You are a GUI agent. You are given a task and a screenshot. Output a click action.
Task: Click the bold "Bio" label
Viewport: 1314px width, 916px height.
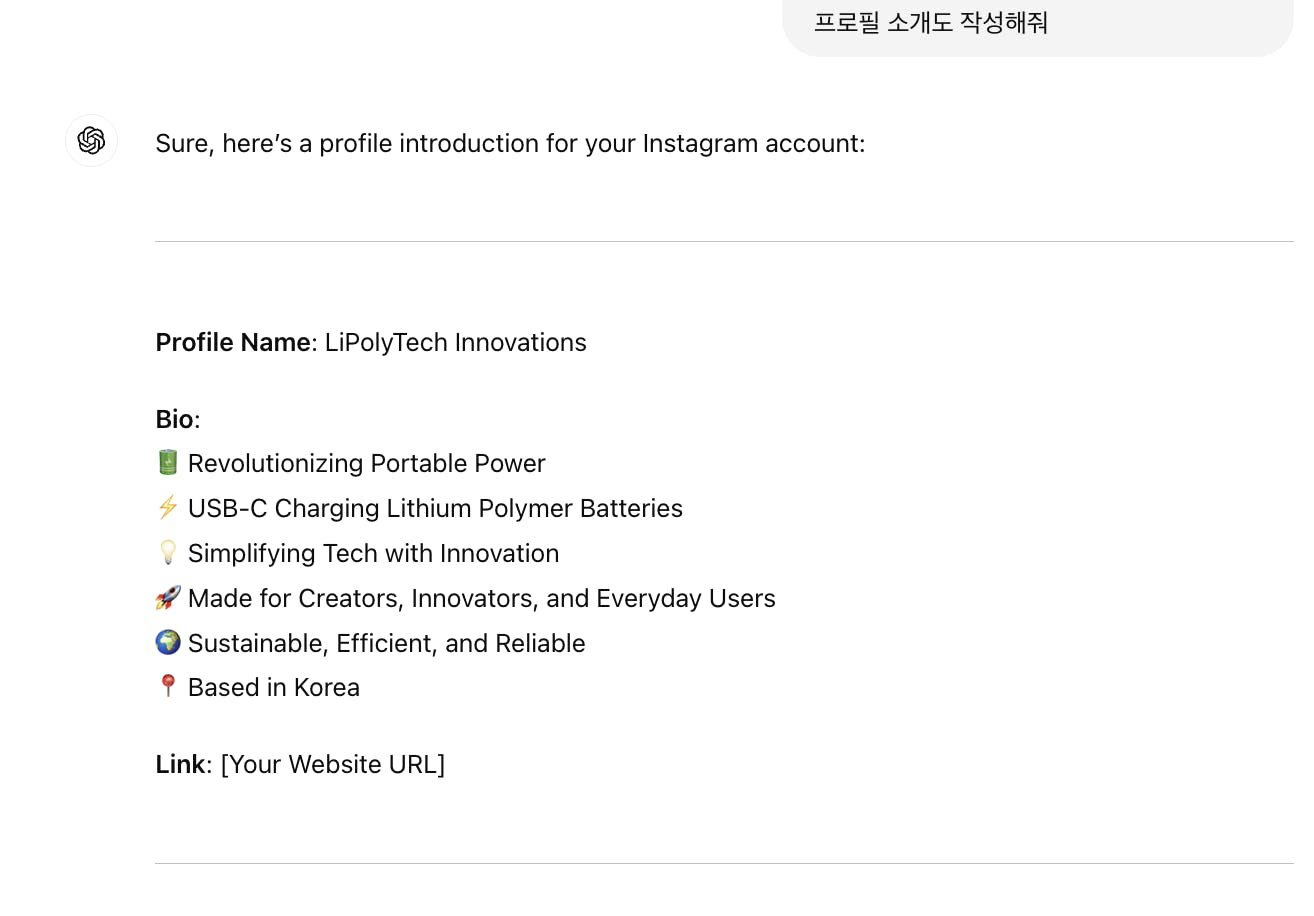[174, 419]
